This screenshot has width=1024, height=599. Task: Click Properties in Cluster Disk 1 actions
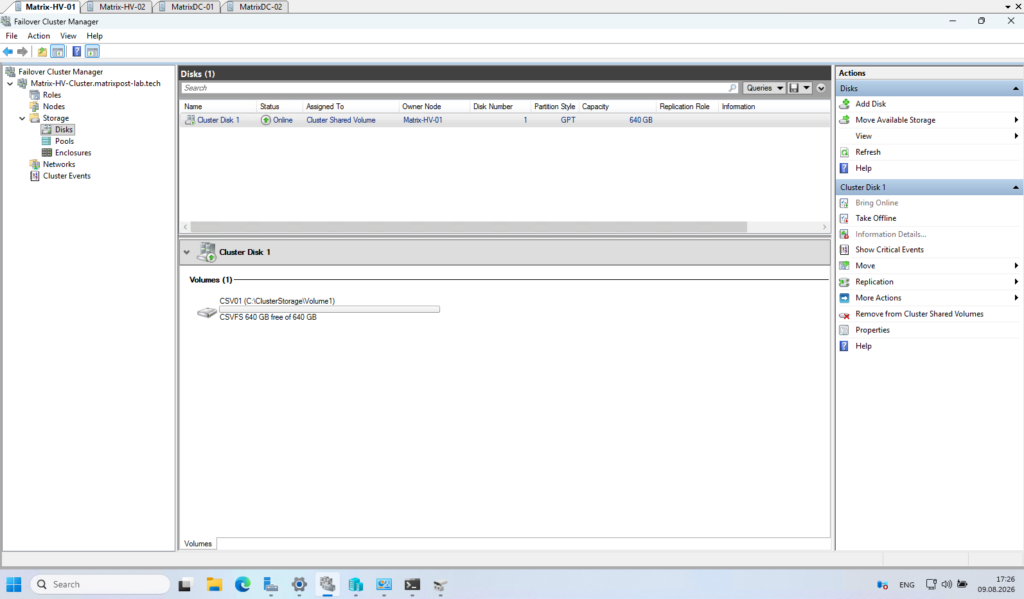[872, 330]
